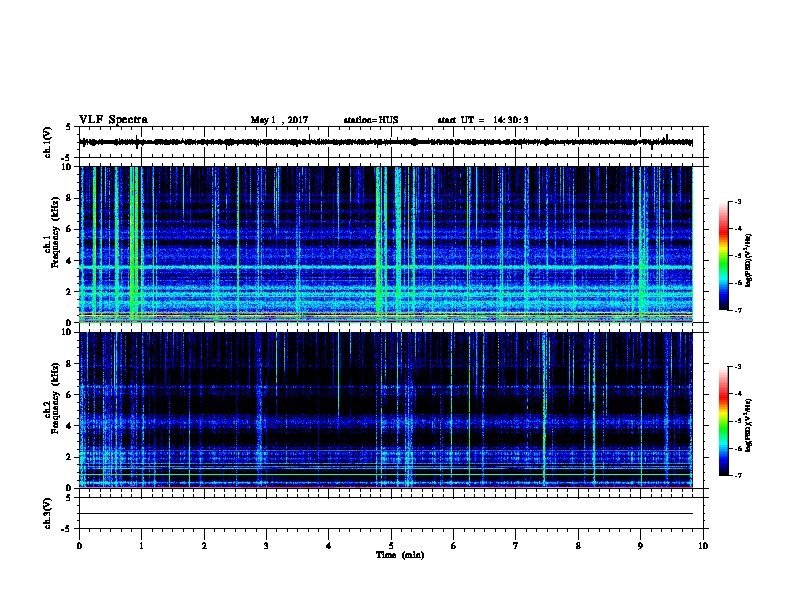The image size is (792, 612).
Task: Click the "station=HUS" label
Action: pos(371,120)
